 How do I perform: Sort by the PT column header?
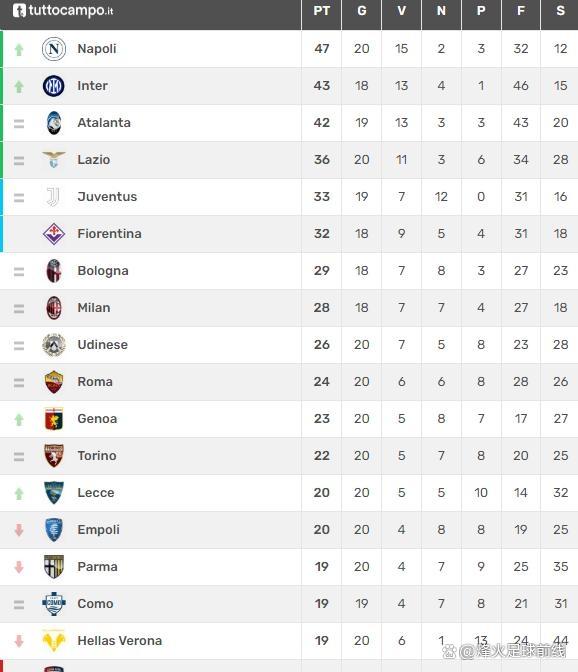pyautogui.click(x=321, y=11)
